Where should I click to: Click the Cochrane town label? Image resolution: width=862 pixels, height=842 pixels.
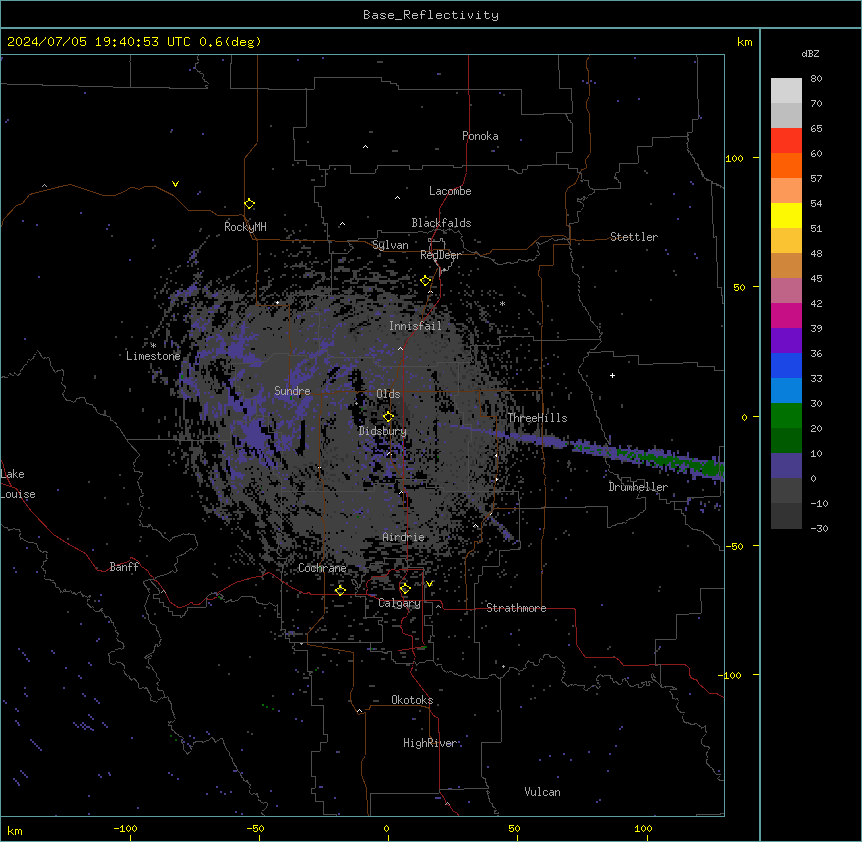pyautogui.click(x=322, y=568)
